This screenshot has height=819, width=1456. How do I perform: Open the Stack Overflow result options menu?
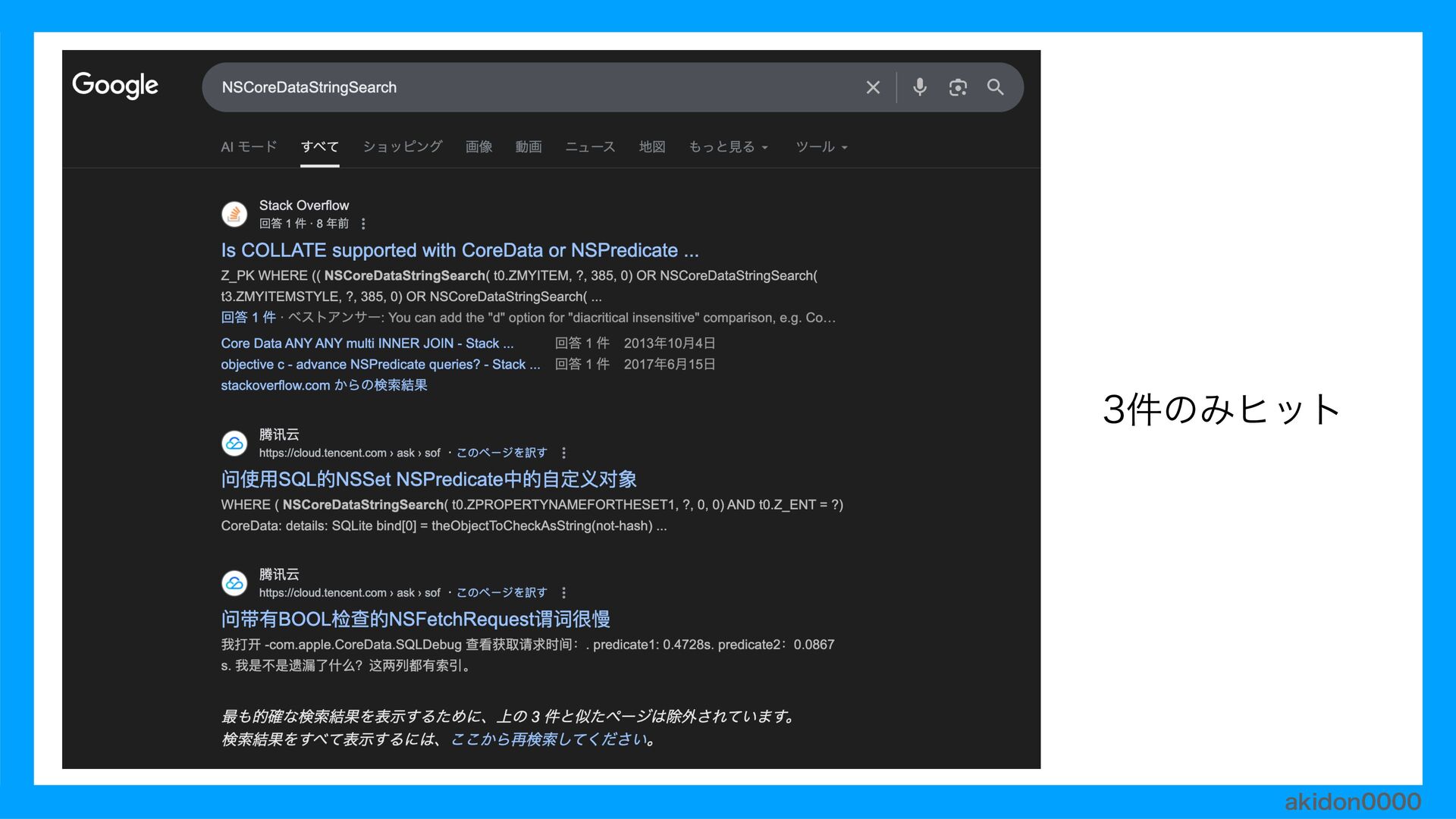[x=363, y=224]
